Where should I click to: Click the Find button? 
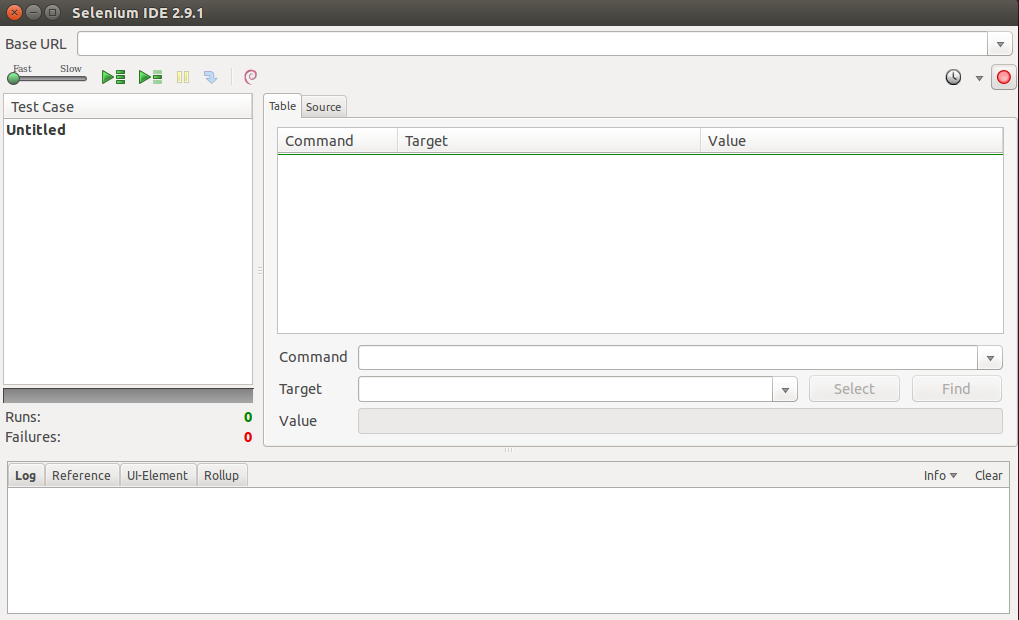[x=956, y=389]
